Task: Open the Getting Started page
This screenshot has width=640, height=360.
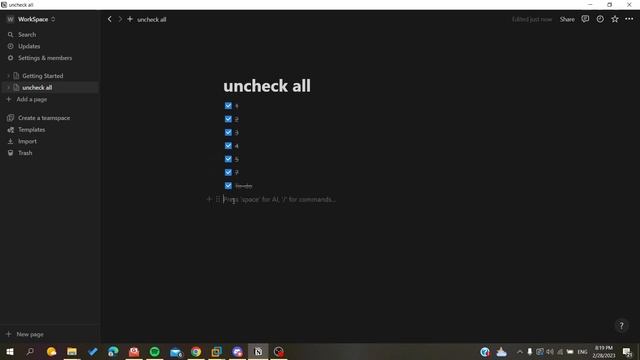Action: click(x=42, y=76)
